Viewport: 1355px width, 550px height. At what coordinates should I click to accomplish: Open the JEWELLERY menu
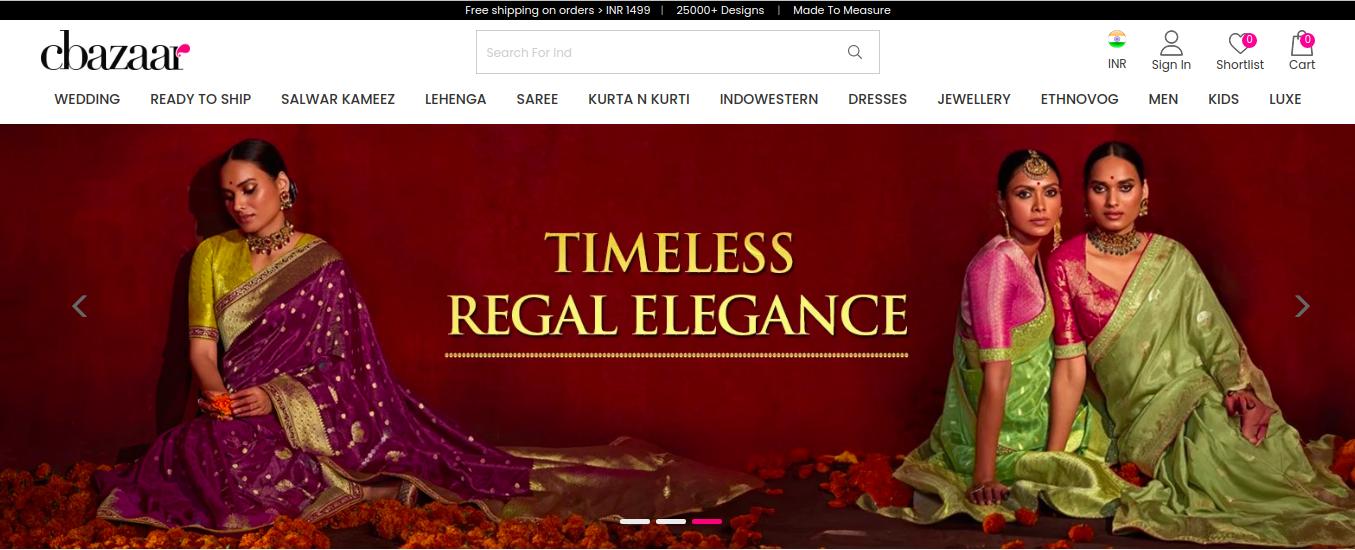click(x=974, y=99)
